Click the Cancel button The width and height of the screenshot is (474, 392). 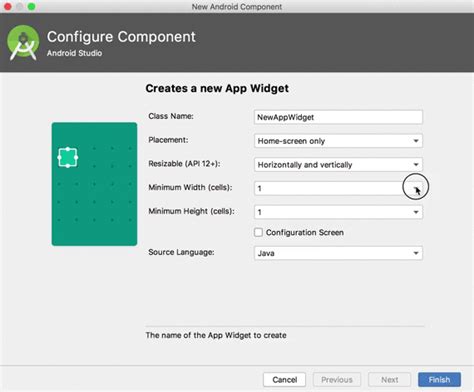(284, 380)
